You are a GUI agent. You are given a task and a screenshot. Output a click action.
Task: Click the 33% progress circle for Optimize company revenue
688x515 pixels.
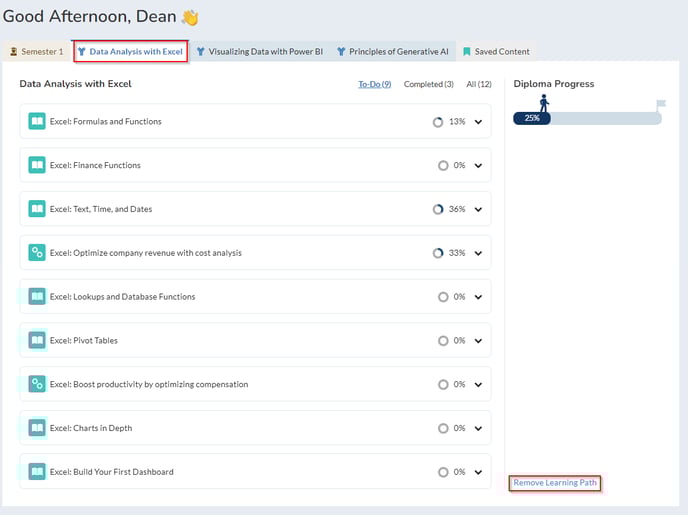(x=438, y=253)
